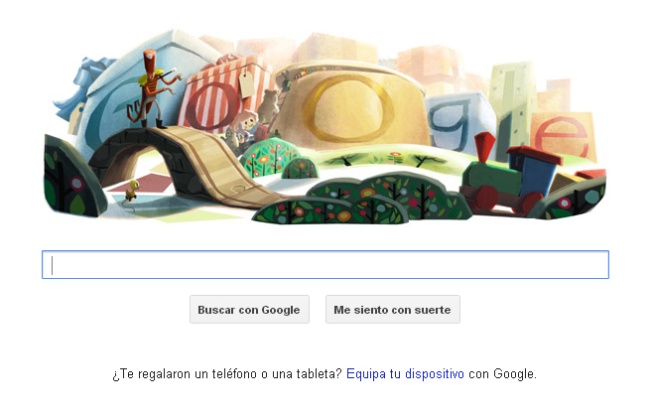Click the small yellow wind-up toy under bridge
This screenshot has width=650, height=415.
point(133,191)
